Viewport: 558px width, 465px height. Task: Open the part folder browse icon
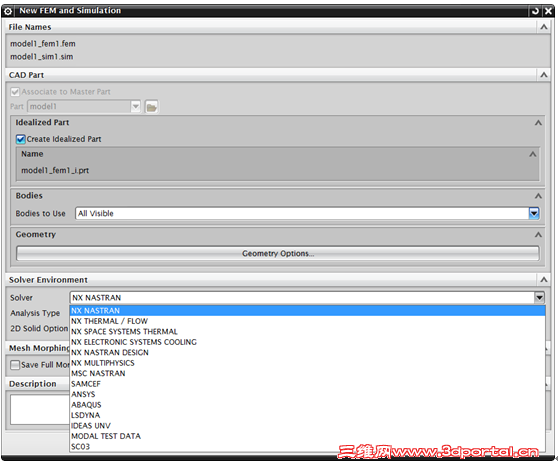[x=152, y=107]
